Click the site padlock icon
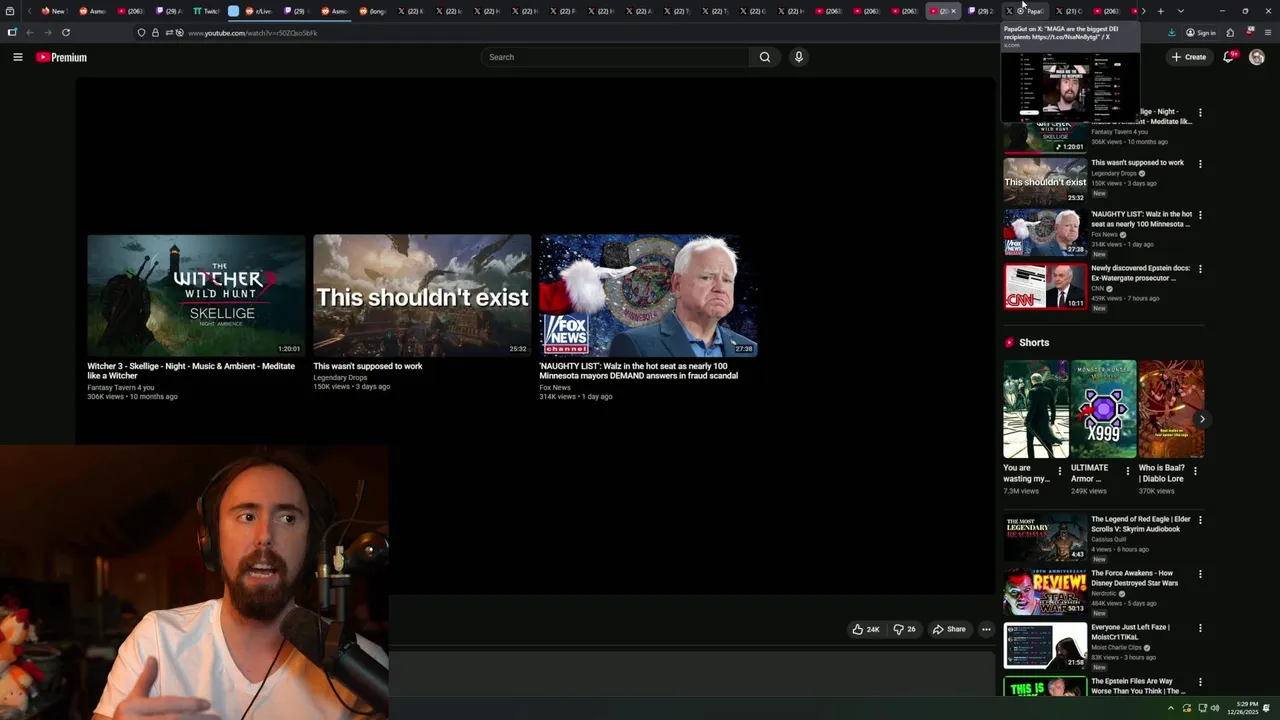This screenshot has height=720, width=1280. [155, 33]
